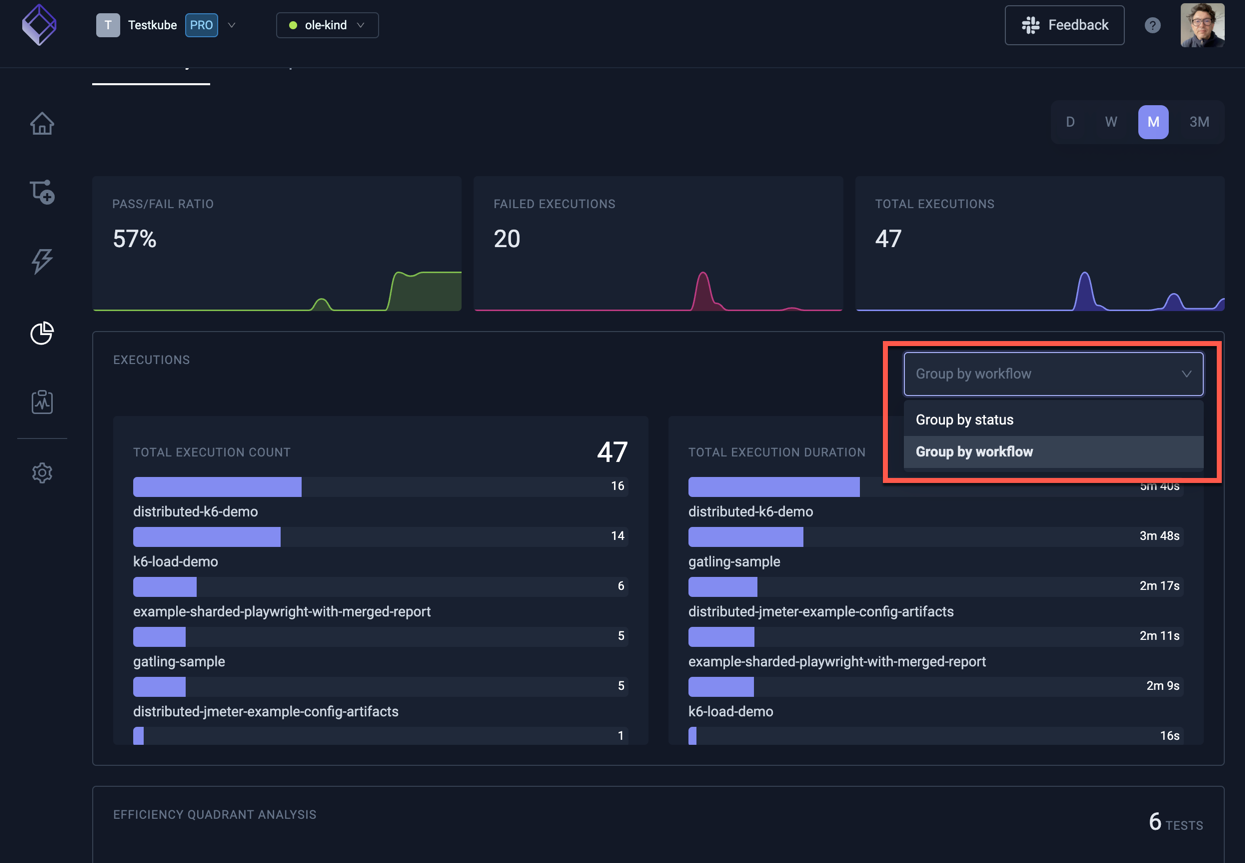This screenshot has height=863, width=1245.
Task: Open the Group by workflow combo box
Action: tap(1054, 374)
